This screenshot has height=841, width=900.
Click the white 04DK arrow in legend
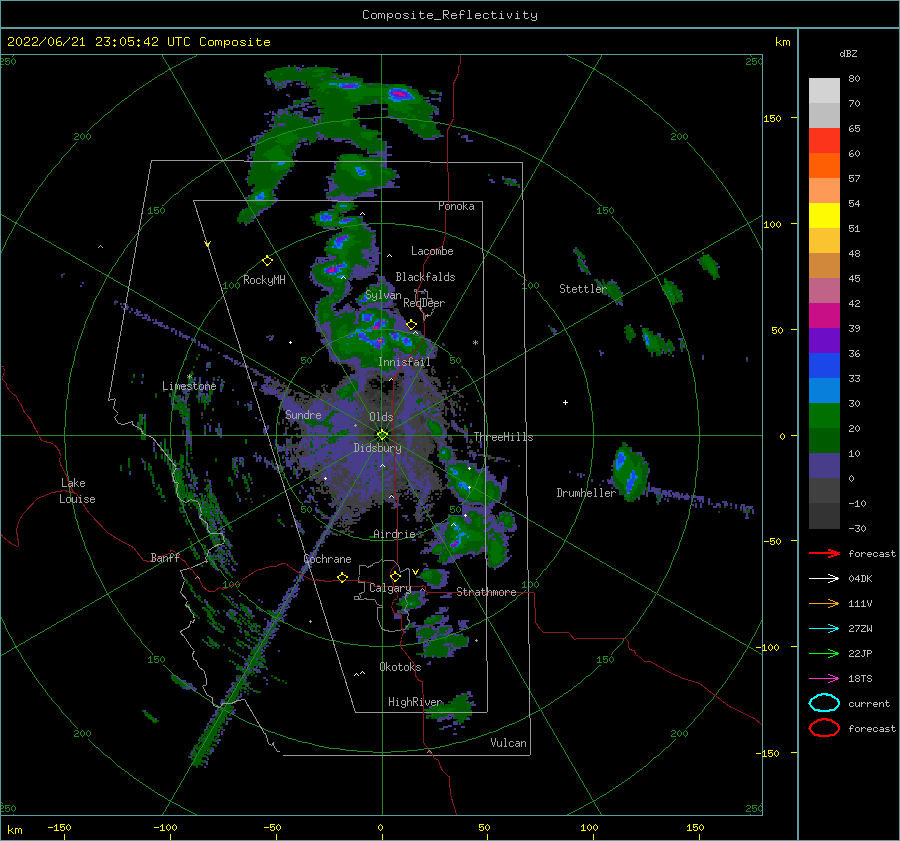click(824, 578)
